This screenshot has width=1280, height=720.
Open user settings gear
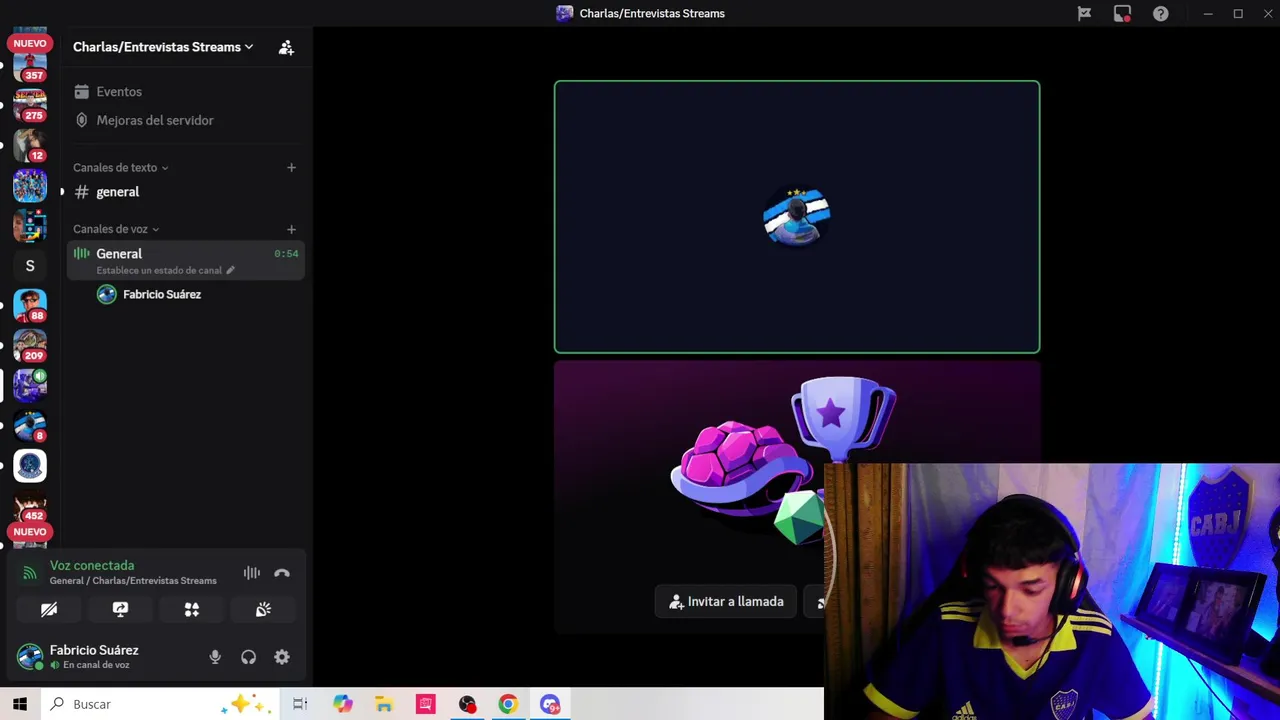282,657
